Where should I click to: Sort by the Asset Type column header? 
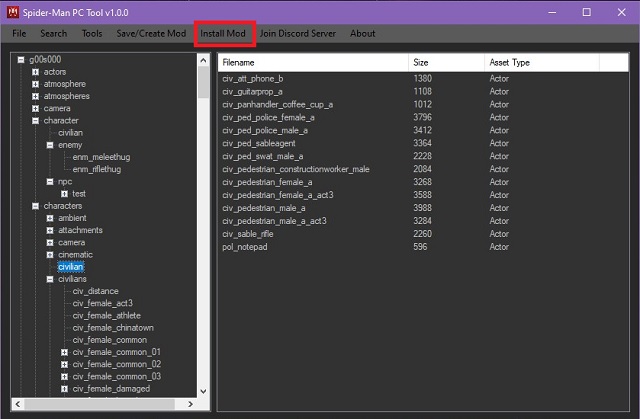[542, 62]
